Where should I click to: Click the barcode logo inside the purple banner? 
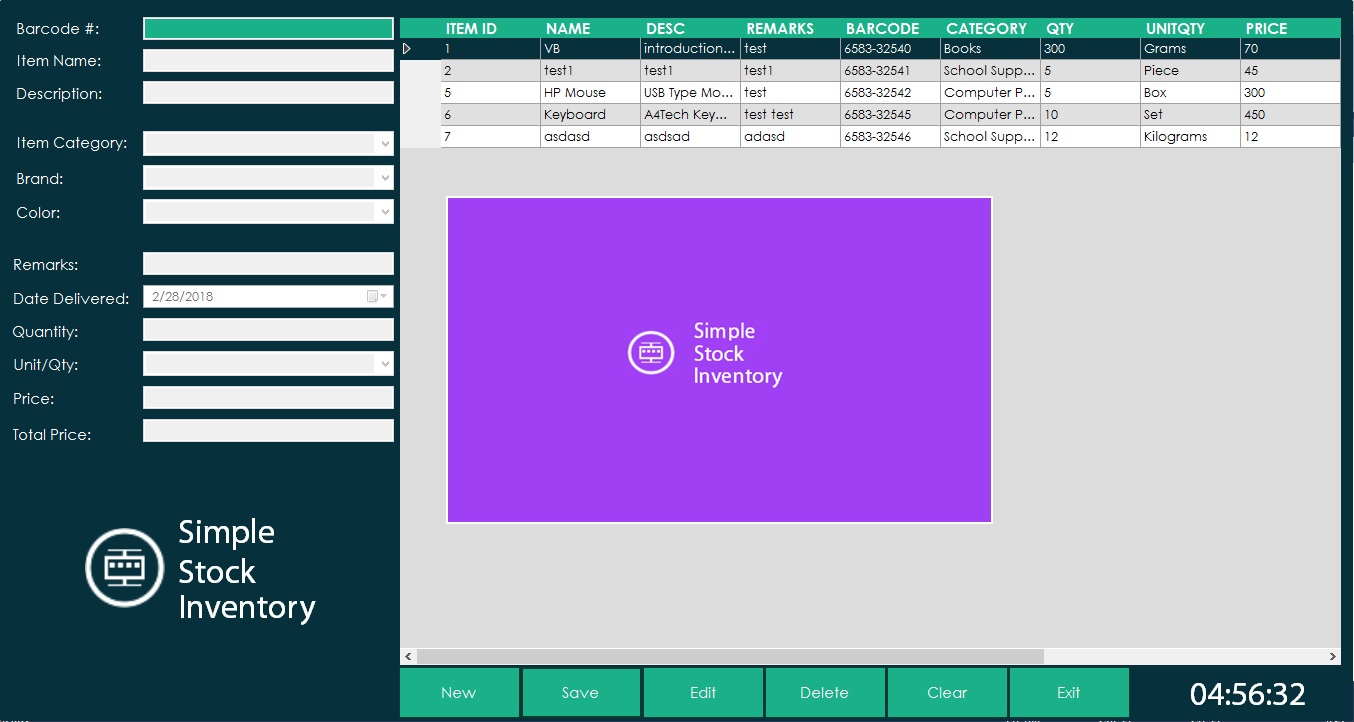(650, 353)
